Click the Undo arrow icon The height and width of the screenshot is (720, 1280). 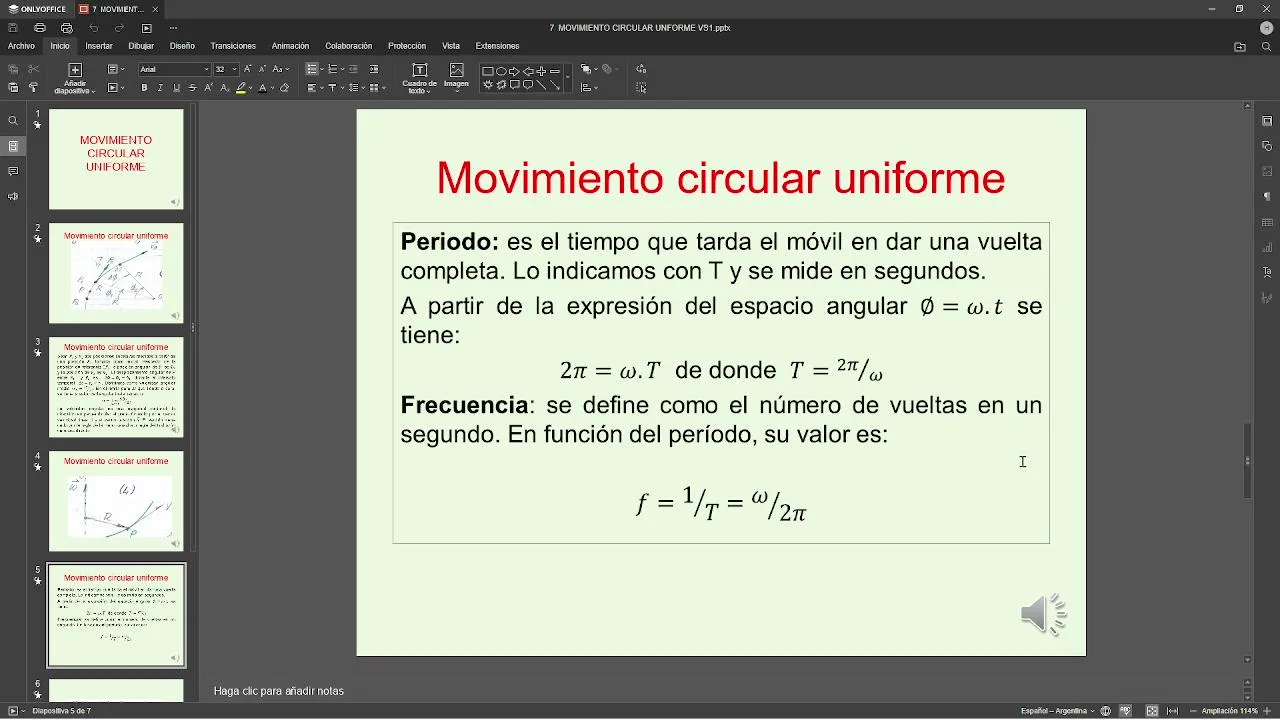pyautogui.click(x=94, y=28)
